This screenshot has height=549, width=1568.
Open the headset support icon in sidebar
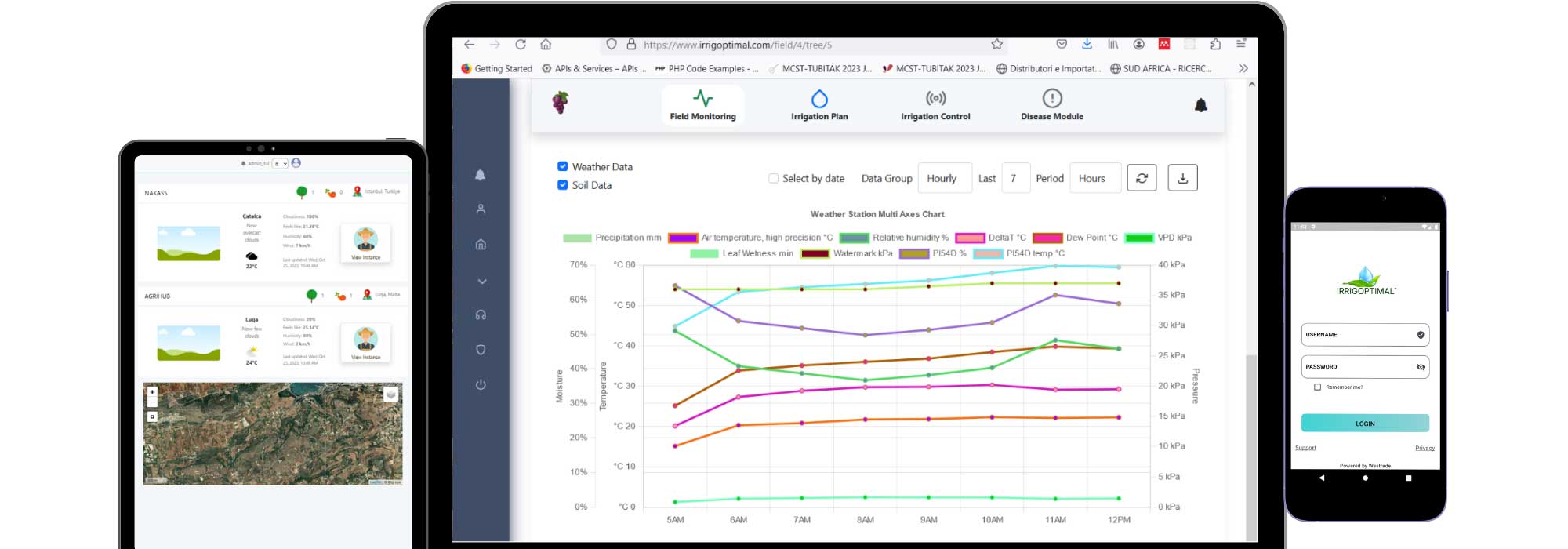click(x=481, y=314)
